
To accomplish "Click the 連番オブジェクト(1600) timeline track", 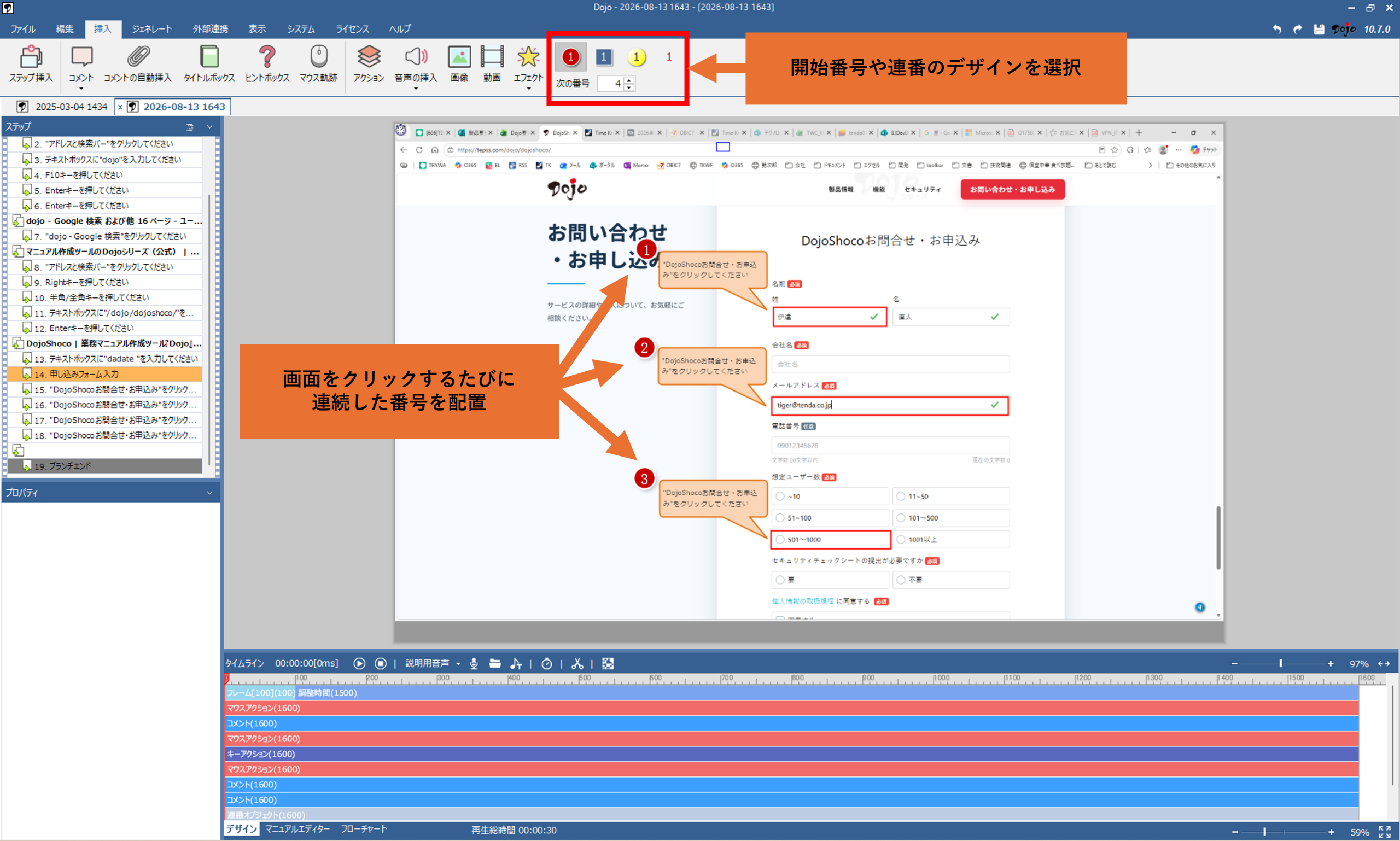I will click(792, 815).
